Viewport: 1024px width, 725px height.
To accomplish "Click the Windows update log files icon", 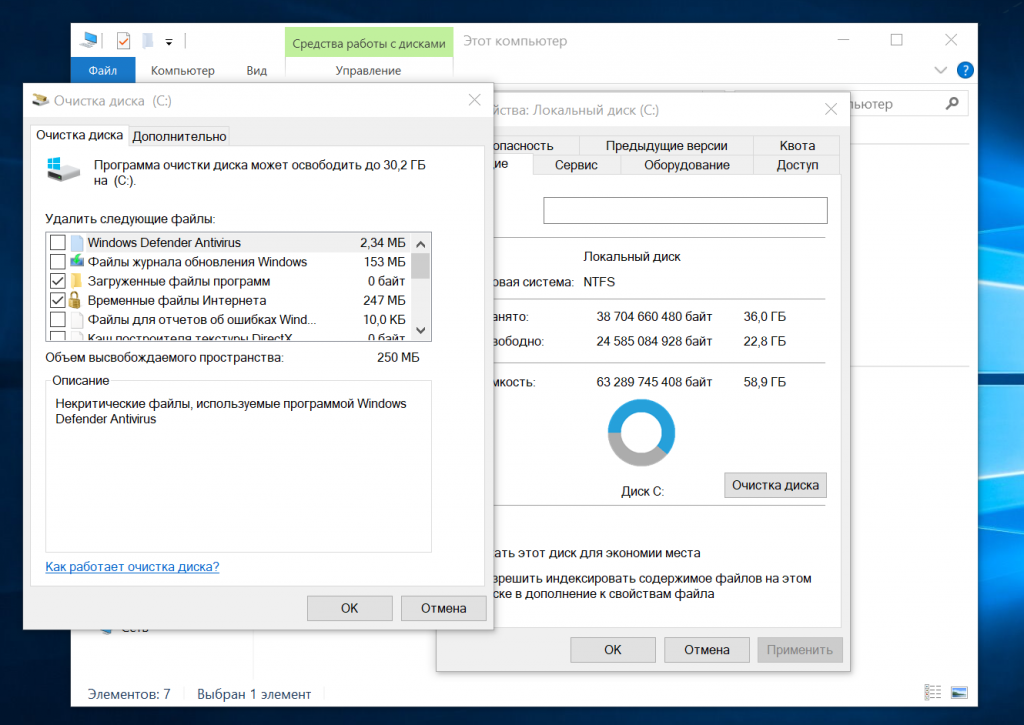I will coord(77,261).
